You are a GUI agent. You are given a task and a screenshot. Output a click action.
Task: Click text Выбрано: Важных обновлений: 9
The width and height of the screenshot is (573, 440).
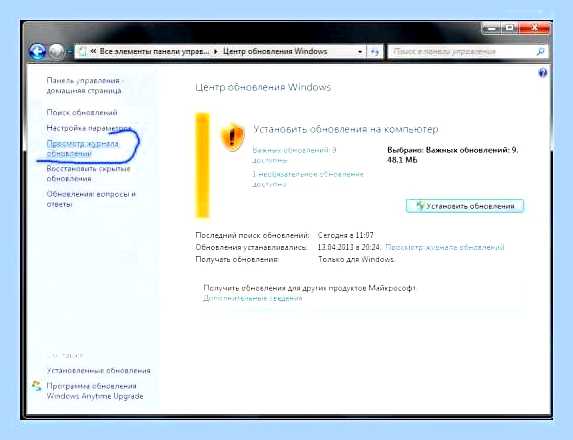(x=452, y=150)
